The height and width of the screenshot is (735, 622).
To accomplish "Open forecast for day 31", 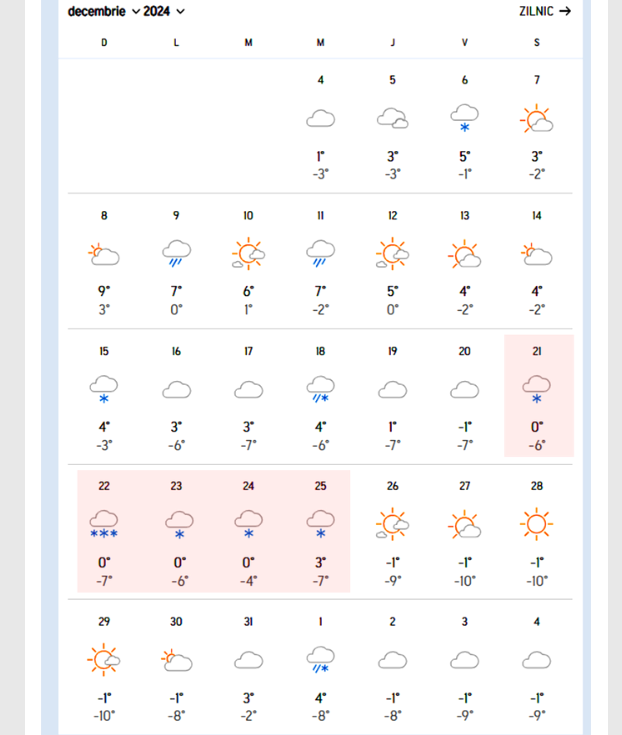I will click(x=248, y=665).
